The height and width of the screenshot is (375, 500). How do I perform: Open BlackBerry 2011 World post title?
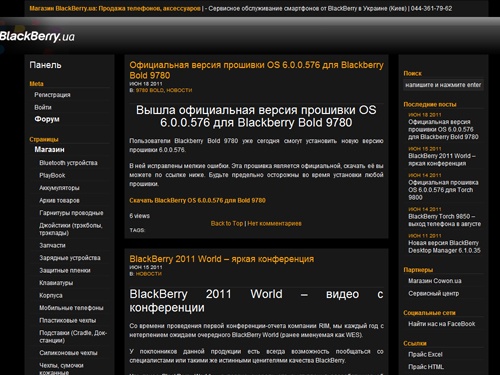click(x=222, y=259)
